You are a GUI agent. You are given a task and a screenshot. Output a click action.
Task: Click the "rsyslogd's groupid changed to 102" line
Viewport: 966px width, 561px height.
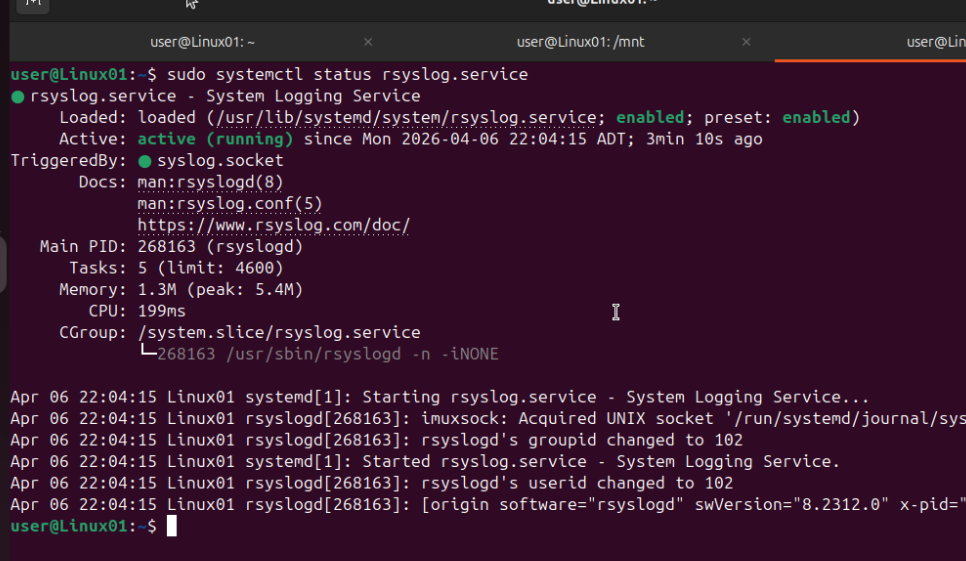coord(376,440)
